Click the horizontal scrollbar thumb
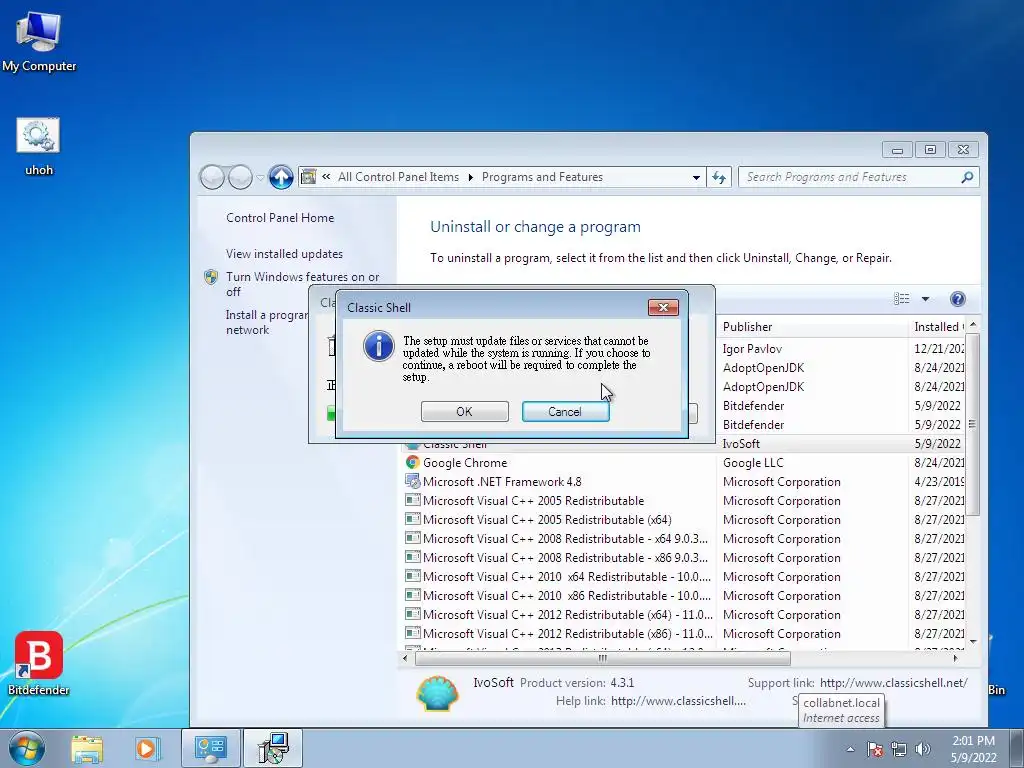The height and width of the screenshot is (768, 1024). [x=602, y=658]
